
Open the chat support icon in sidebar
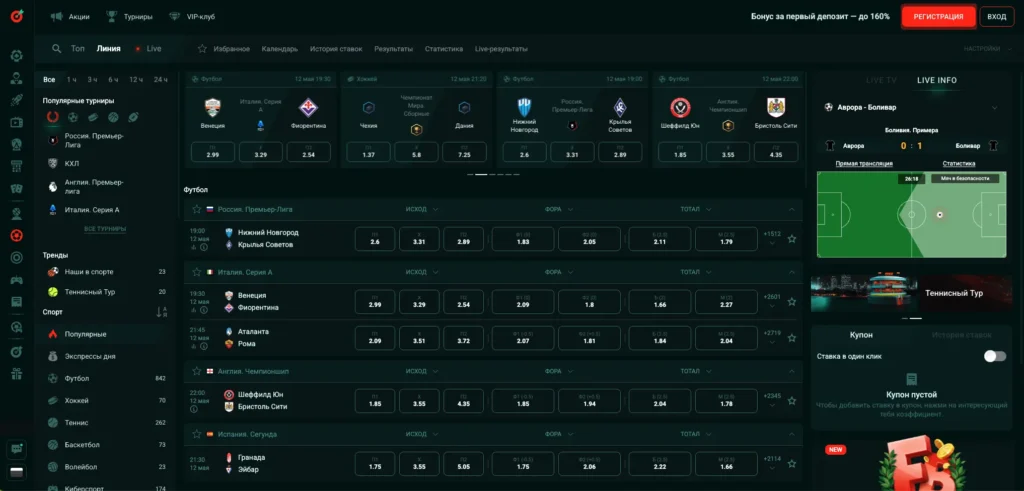coord(16,450)
